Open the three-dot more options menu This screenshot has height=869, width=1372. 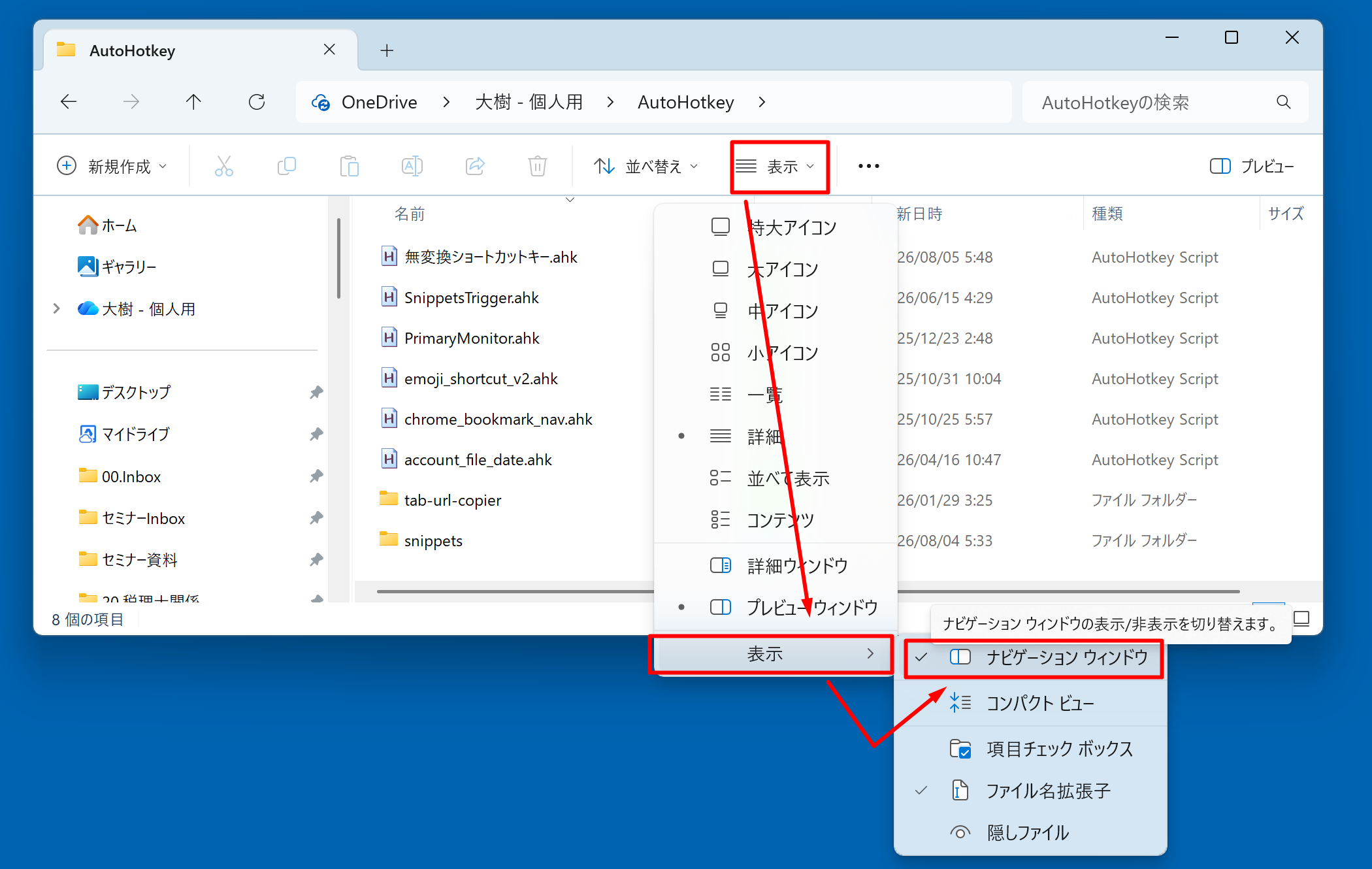click(x=868, y=166)
